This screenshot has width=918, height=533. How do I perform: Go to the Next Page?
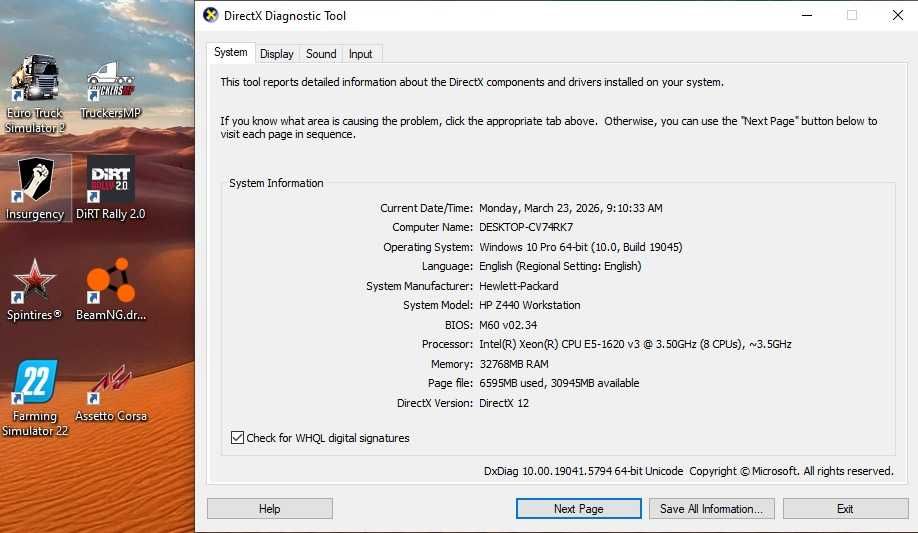point(578,508)
